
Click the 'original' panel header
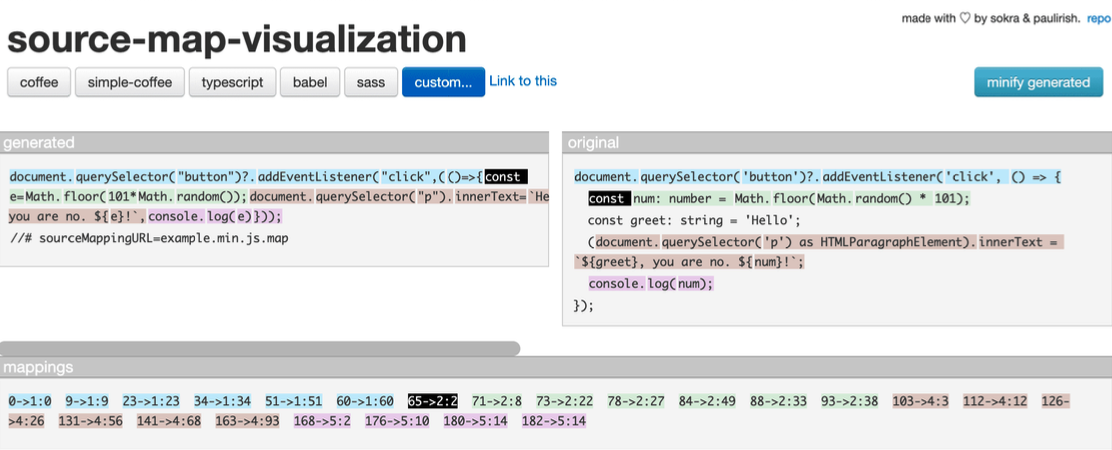837,142
